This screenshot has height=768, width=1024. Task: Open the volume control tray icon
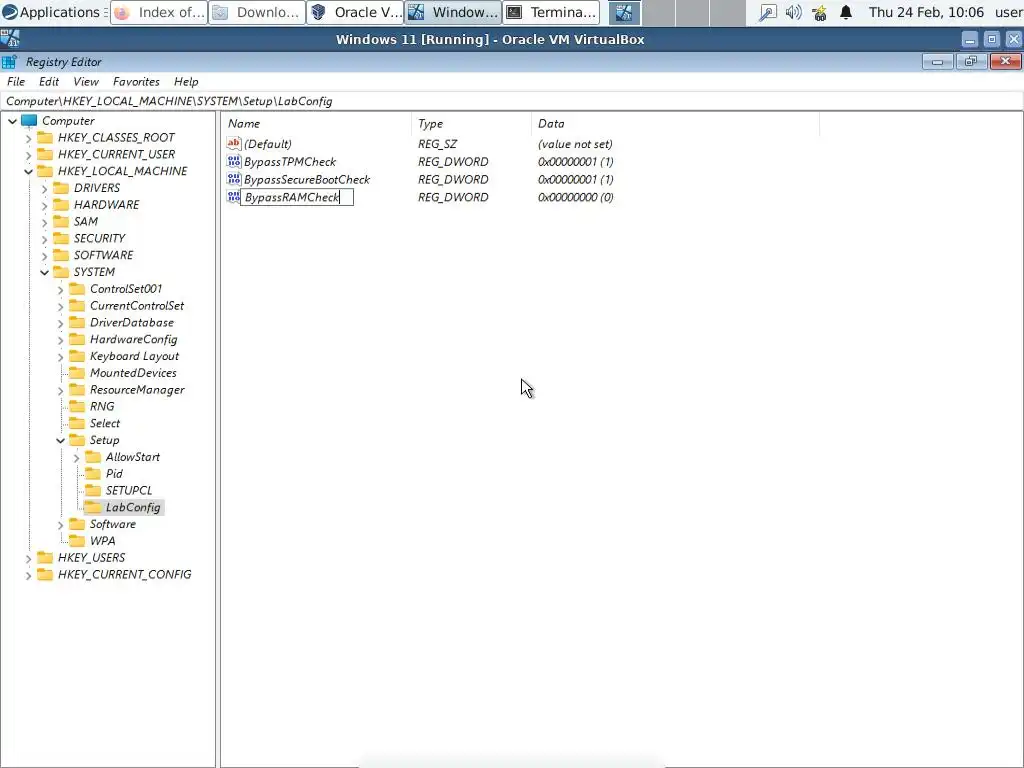point(793,12)
